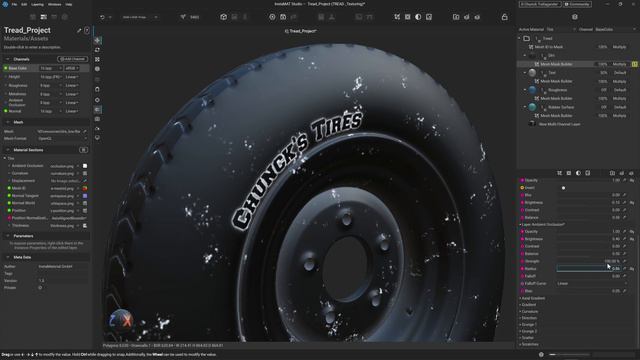Open the Help menu
This screenshot has width=640, height=360.
(x=69, y=4)
